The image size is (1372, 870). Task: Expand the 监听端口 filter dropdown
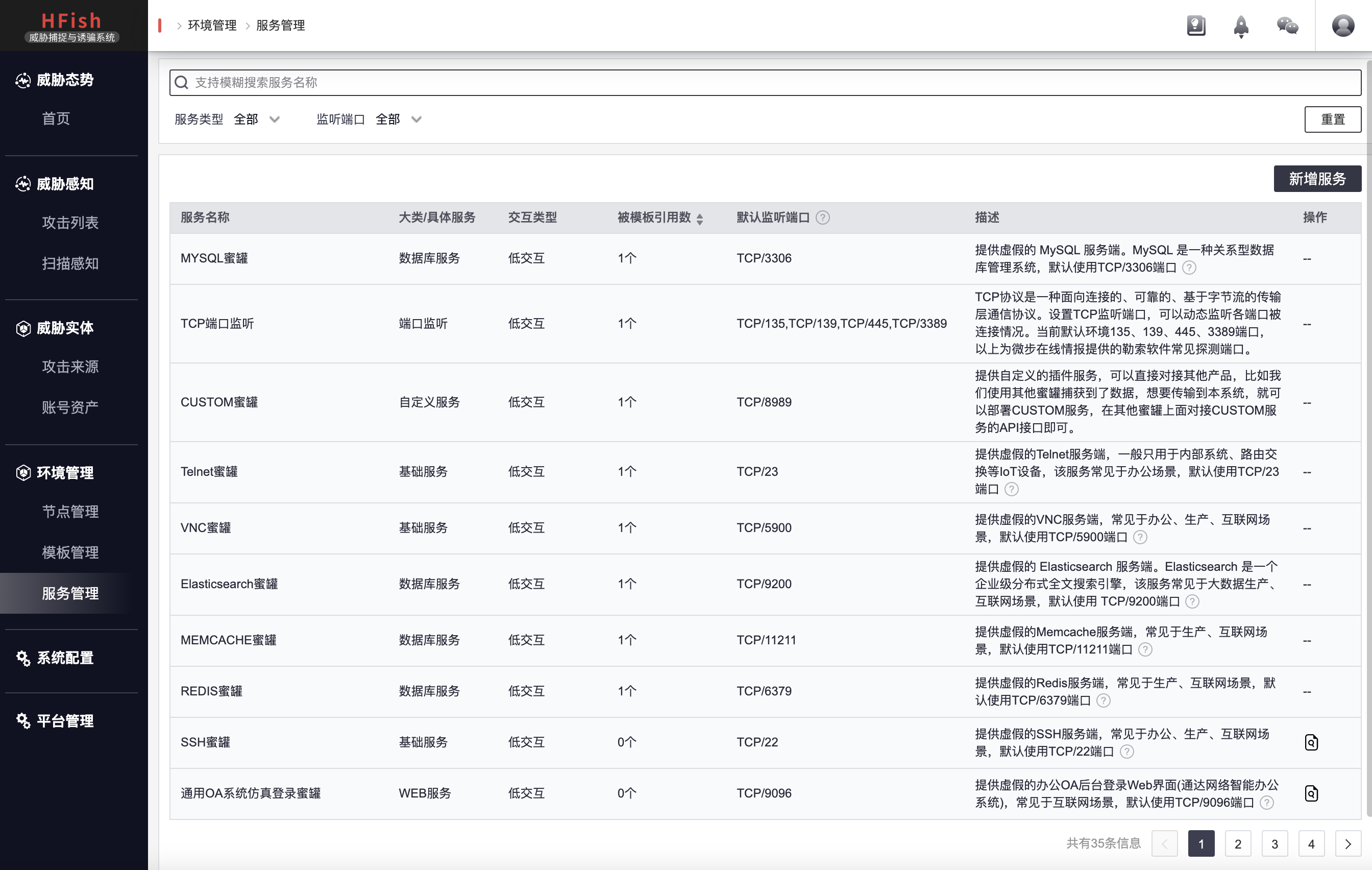click(x=398, y=119)
